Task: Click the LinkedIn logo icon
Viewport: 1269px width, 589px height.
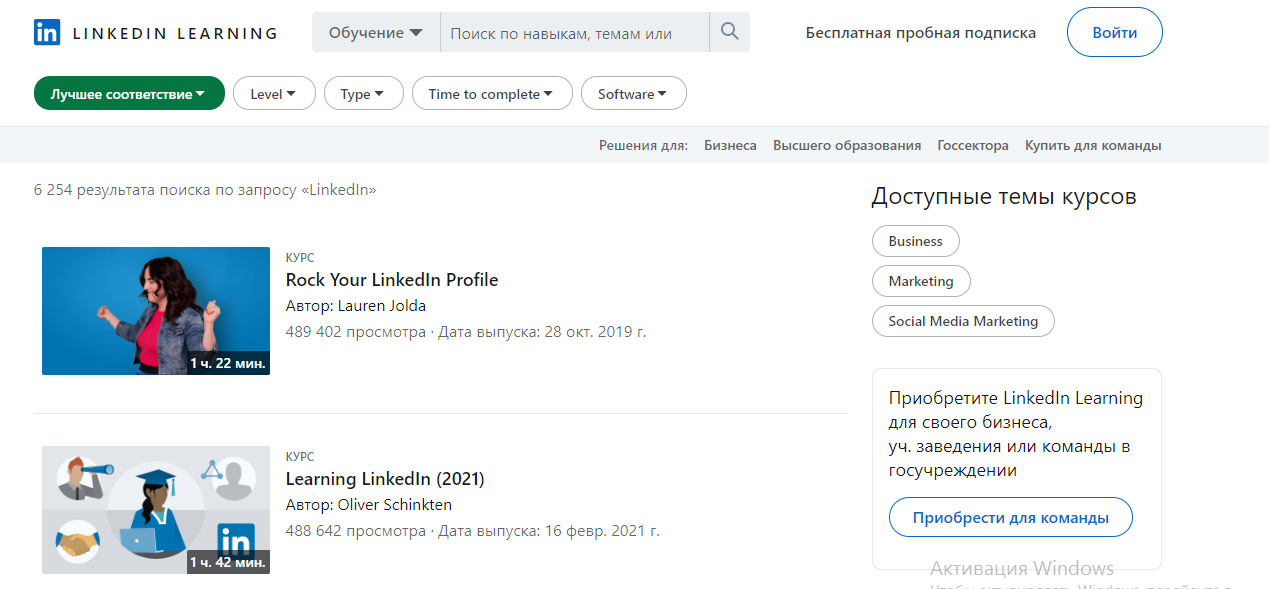Action: 47,32
